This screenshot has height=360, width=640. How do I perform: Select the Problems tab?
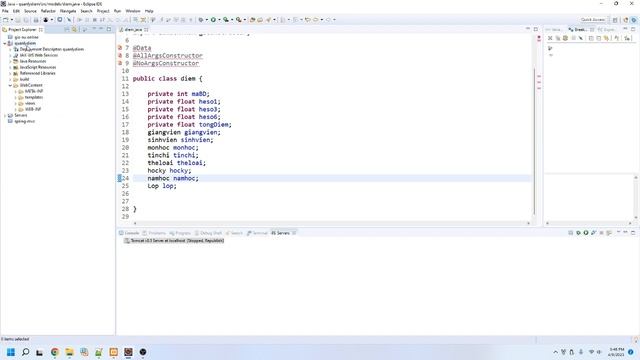(154, 233)
